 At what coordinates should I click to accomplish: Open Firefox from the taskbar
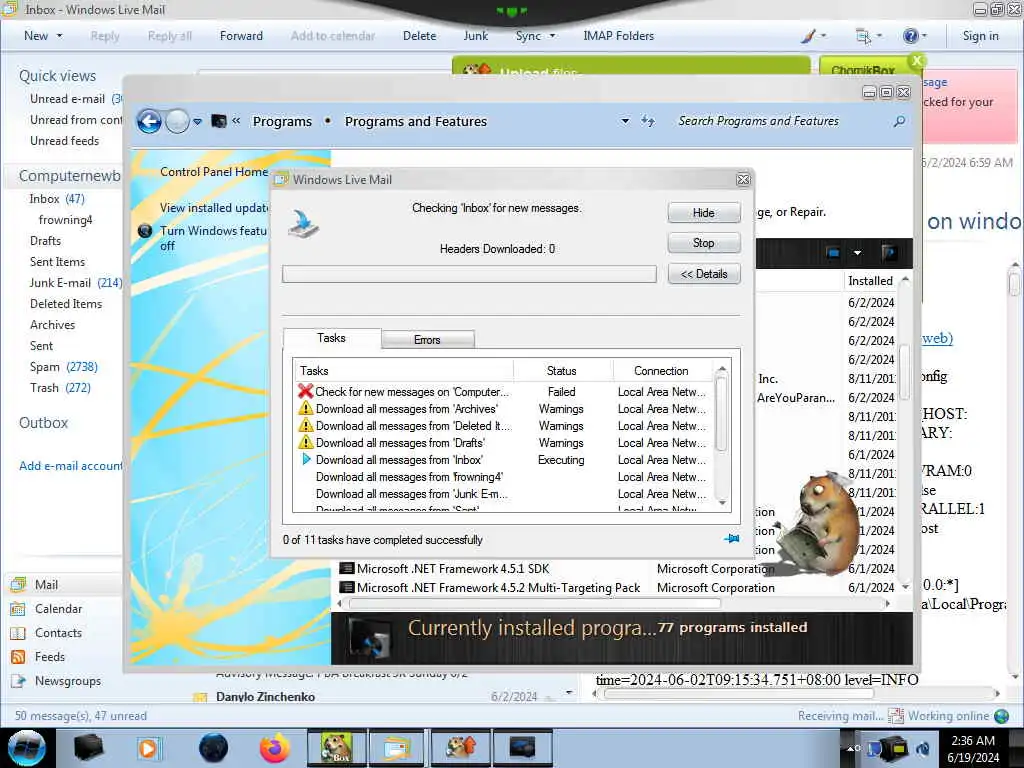tap(274, 748)
